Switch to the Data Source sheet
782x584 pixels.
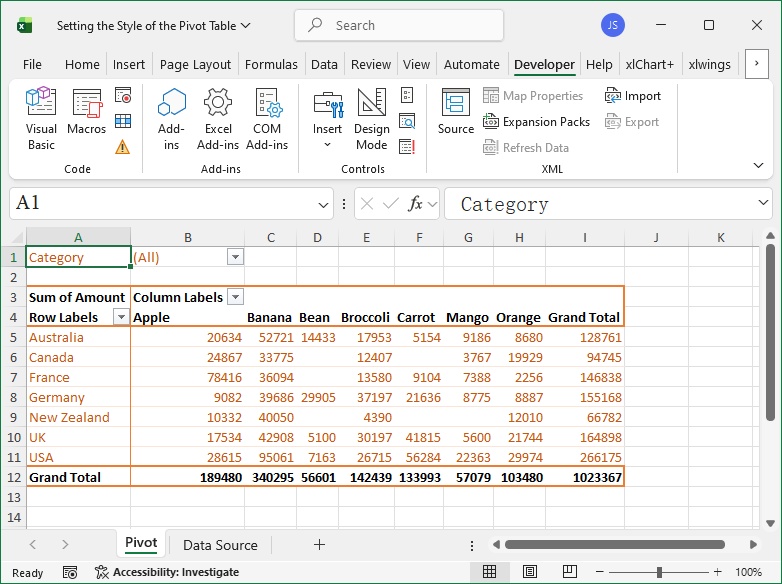pos(220,545)
